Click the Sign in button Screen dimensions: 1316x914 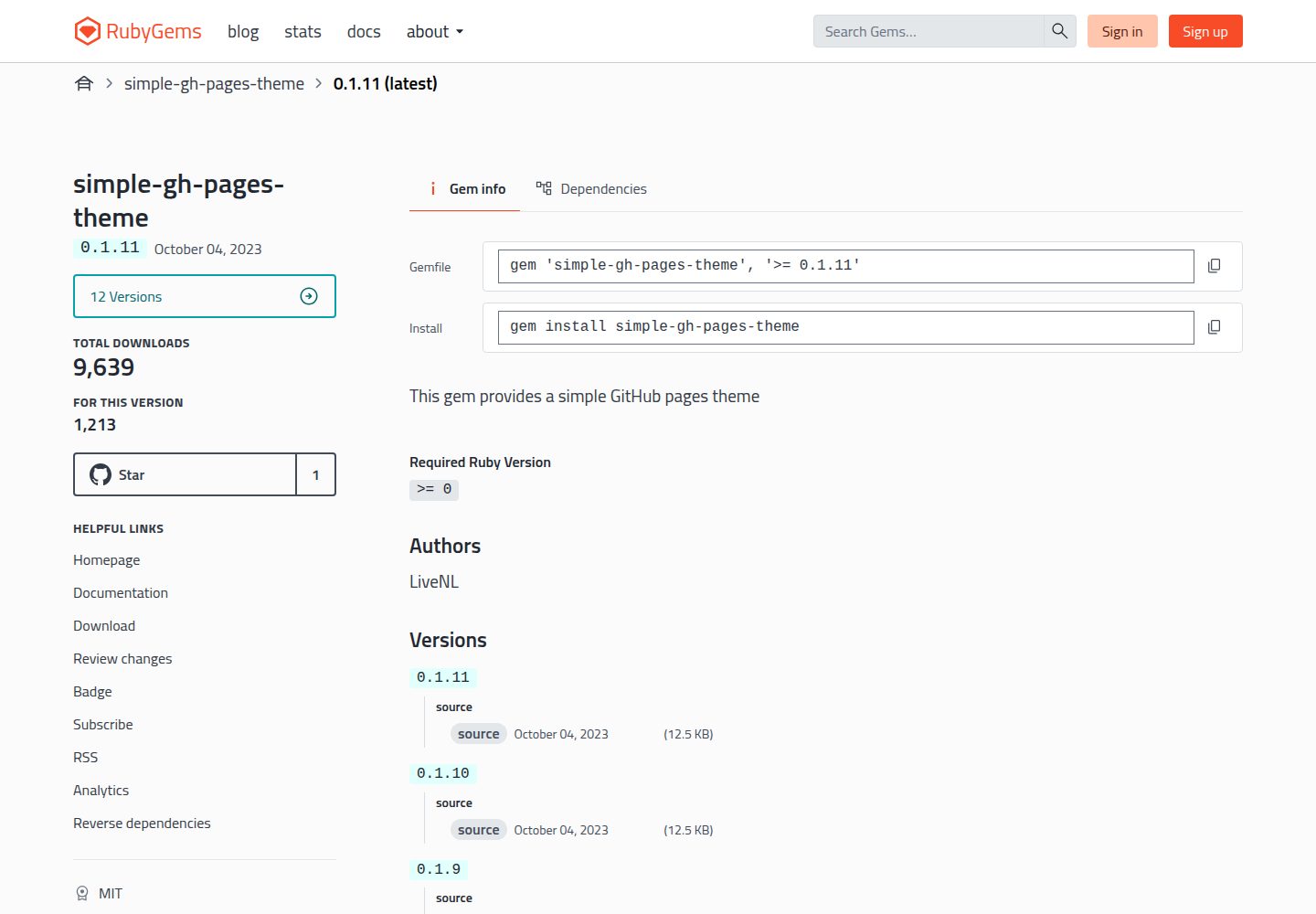pyautogui.click(x=1122, y=31)
